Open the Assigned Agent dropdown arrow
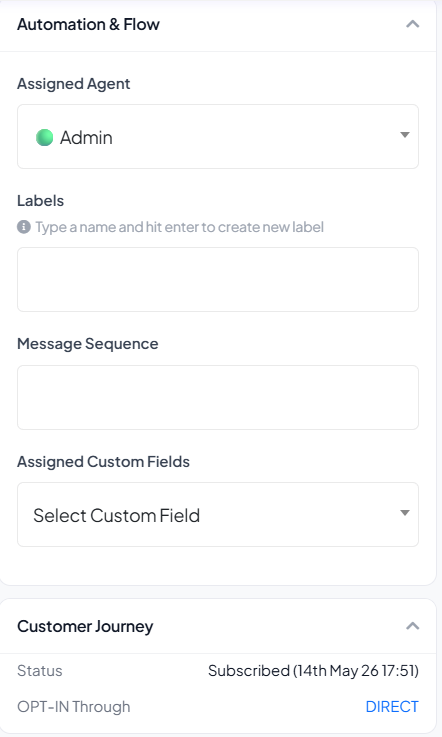442x737 pixels. click(404, 135)
